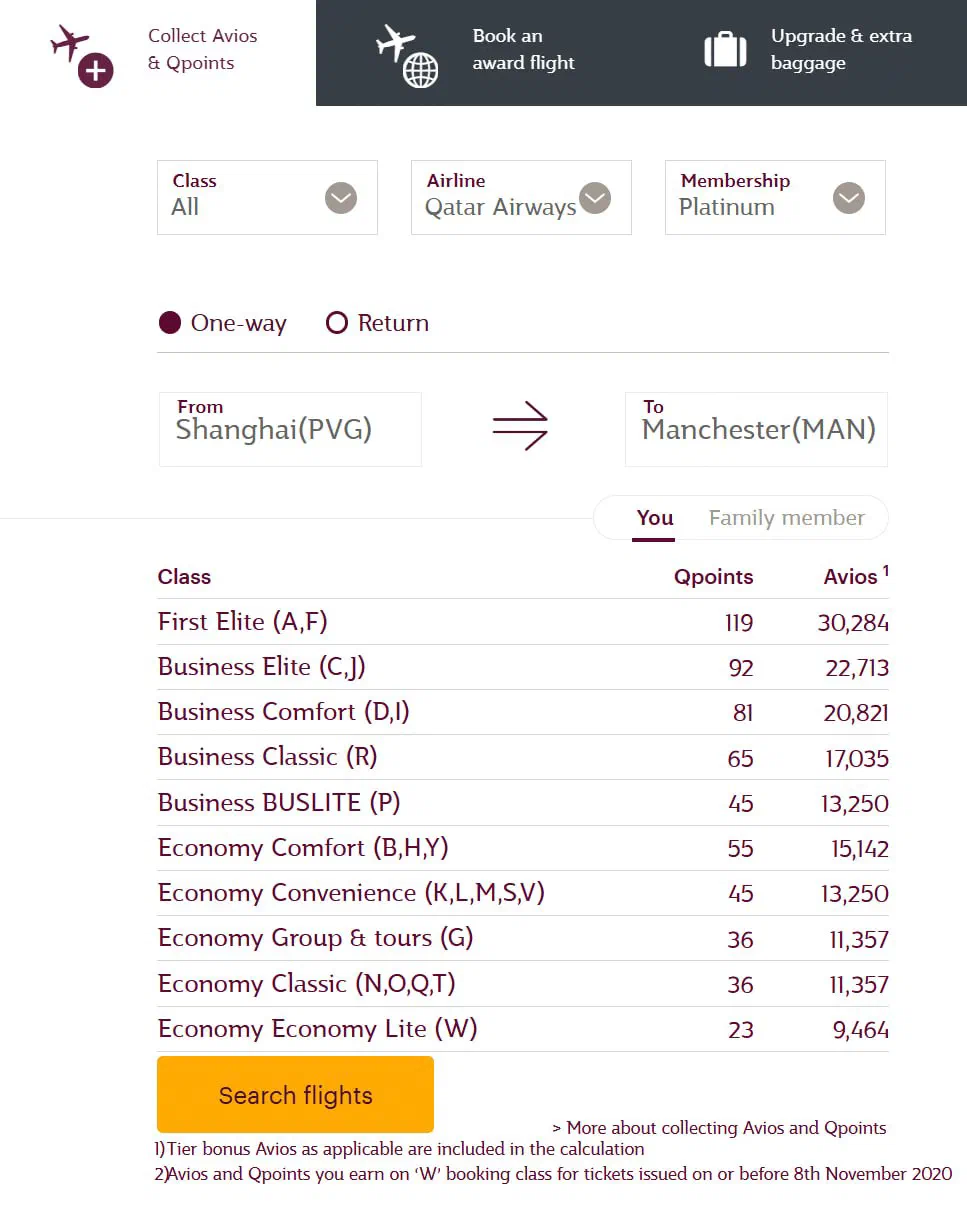The image size is (967, 1213).
Task: Select the One-way radio button
Action: click(171, 323)
